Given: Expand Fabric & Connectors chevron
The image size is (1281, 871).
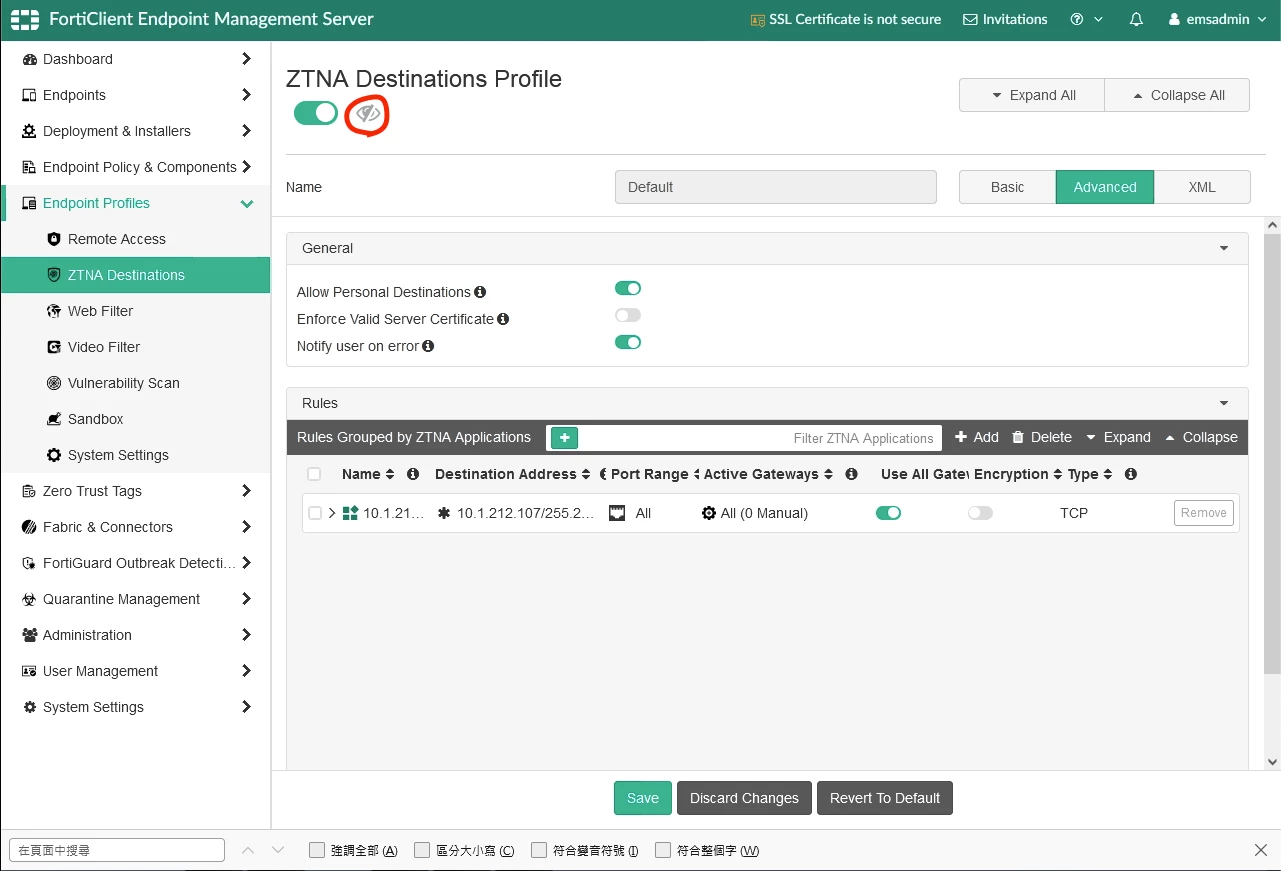Looking at the screenshot, I should [x=246, y=527].
